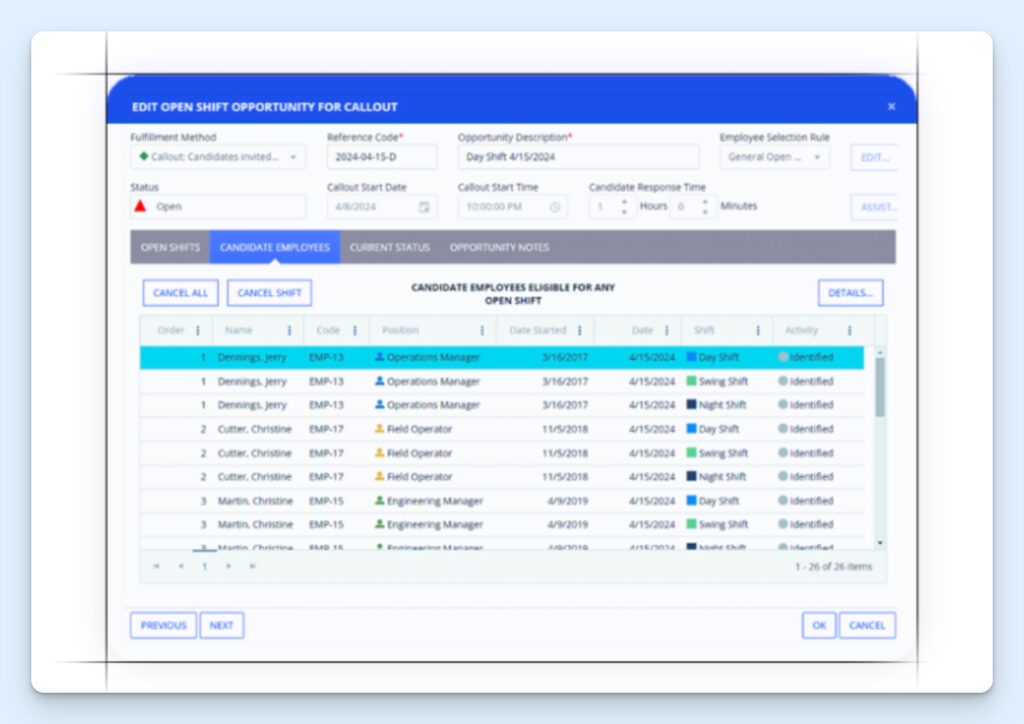
Task: Expand the Fulfillment Method dropdown
Action: click(293, 157)
